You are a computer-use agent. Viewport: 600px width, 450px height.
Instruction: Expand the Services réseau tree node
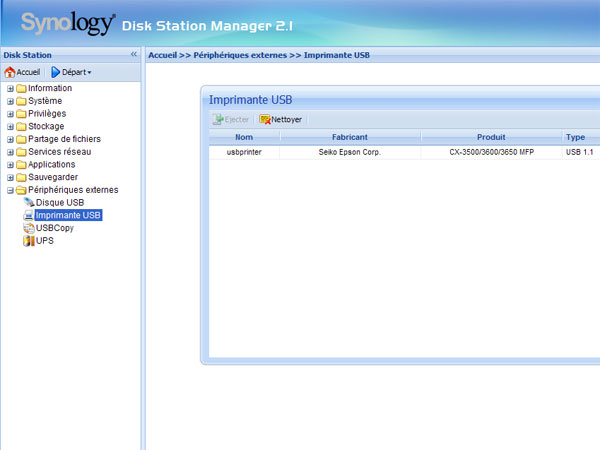(10, 152)
